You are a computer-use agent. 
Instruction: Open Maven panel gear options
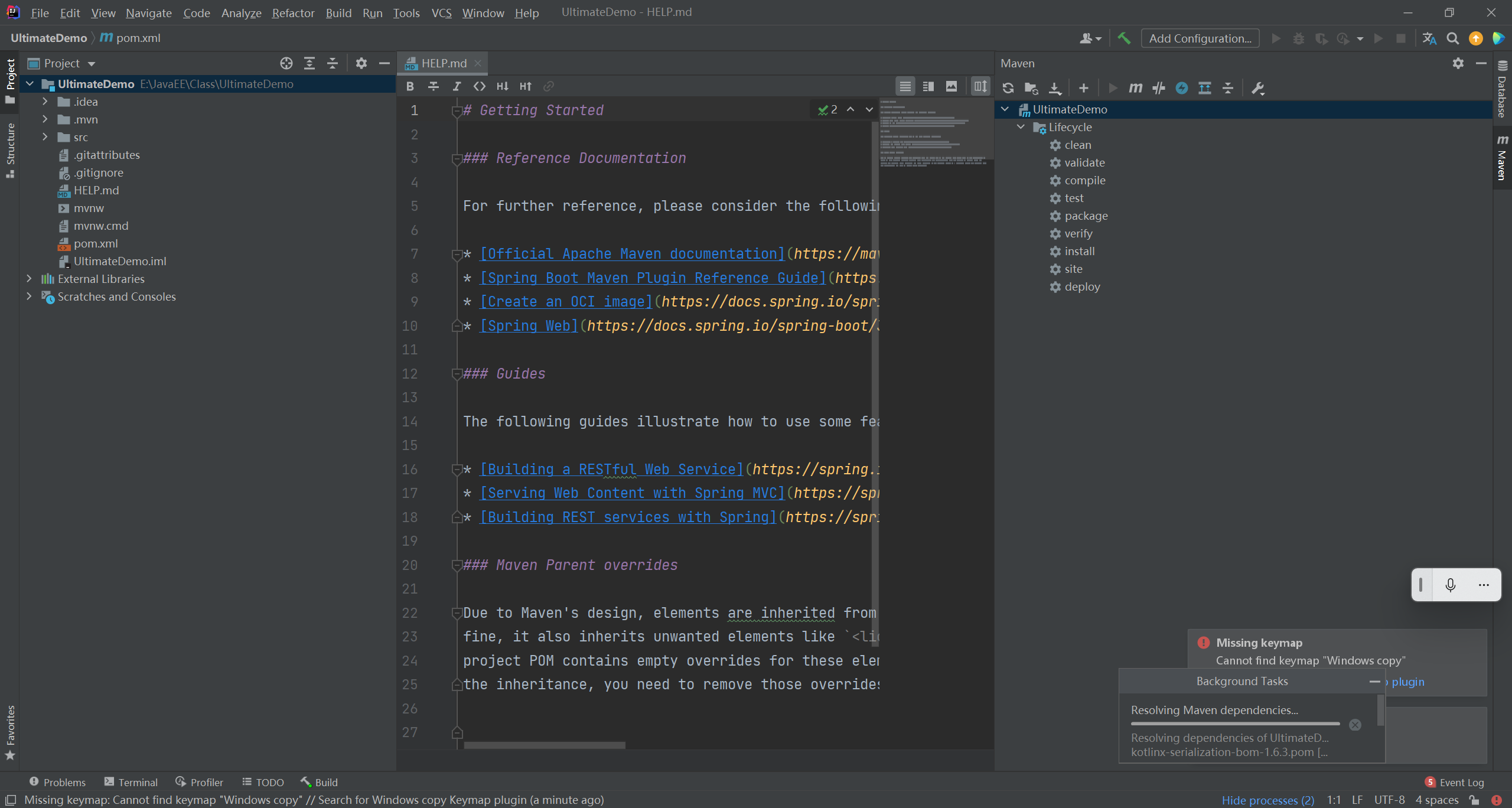click(x=1458, y=63)
